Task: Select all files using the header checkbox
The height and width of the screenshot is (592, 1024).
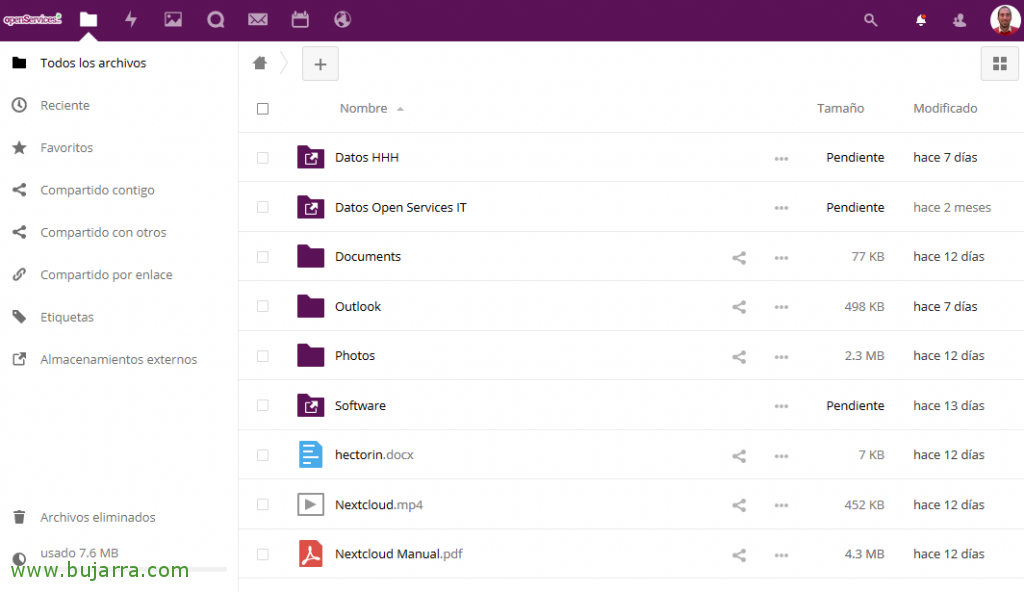Action: click(x=263, y=108)
